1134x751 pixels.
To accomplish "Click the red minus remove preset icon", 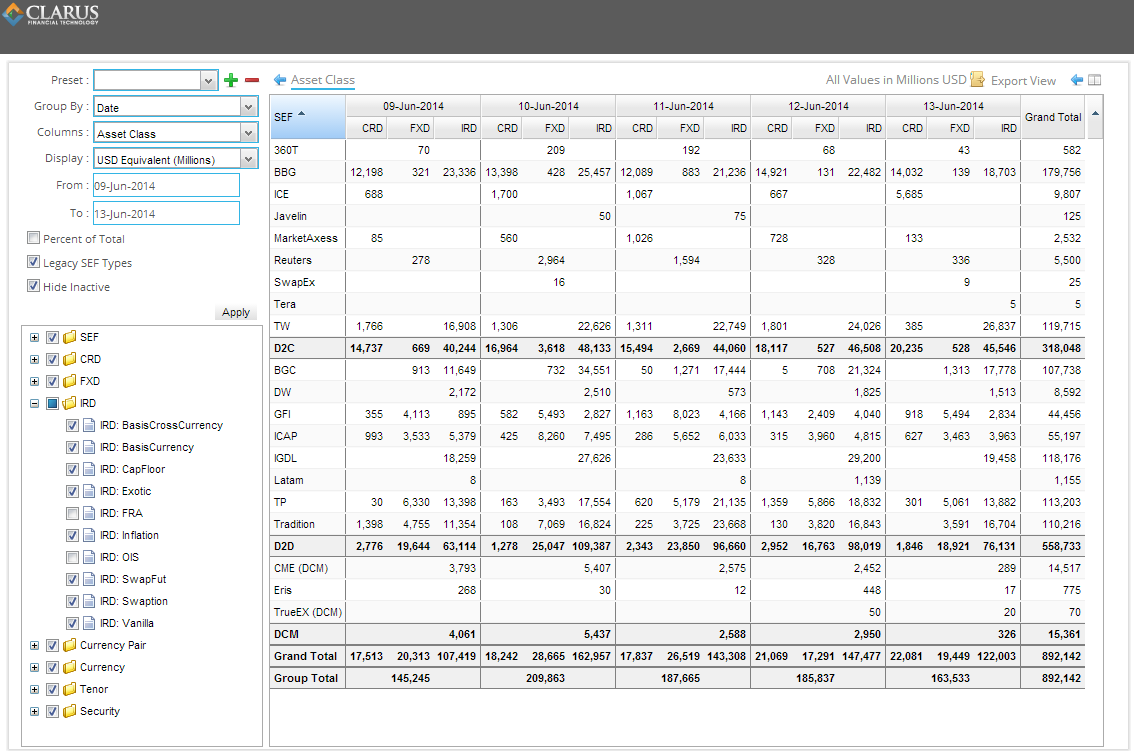I will click(252, 80).
